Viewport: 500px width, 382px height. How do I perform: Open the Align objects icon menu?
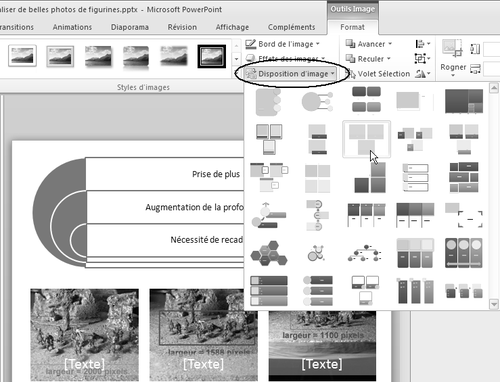423,44
